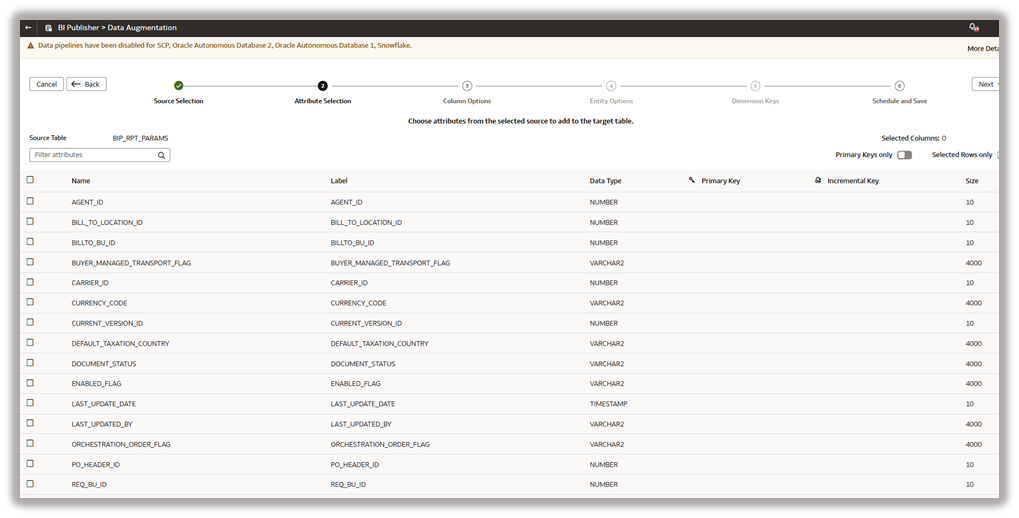The width and height of the screenshot is (1019, 518).
Task: Toggle the select-all checkbox in table header
Action: coord(30,179)
